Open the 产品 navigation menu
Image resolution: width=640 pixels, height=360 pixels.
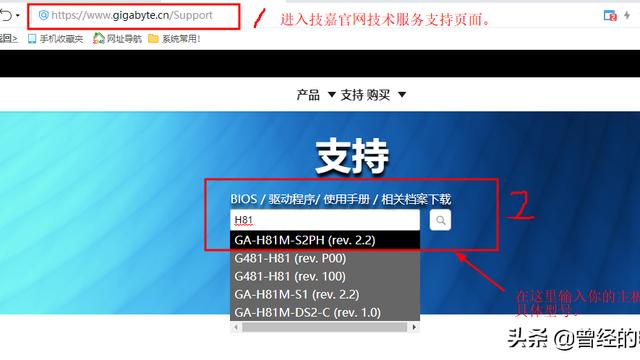[x=308, y=95]
